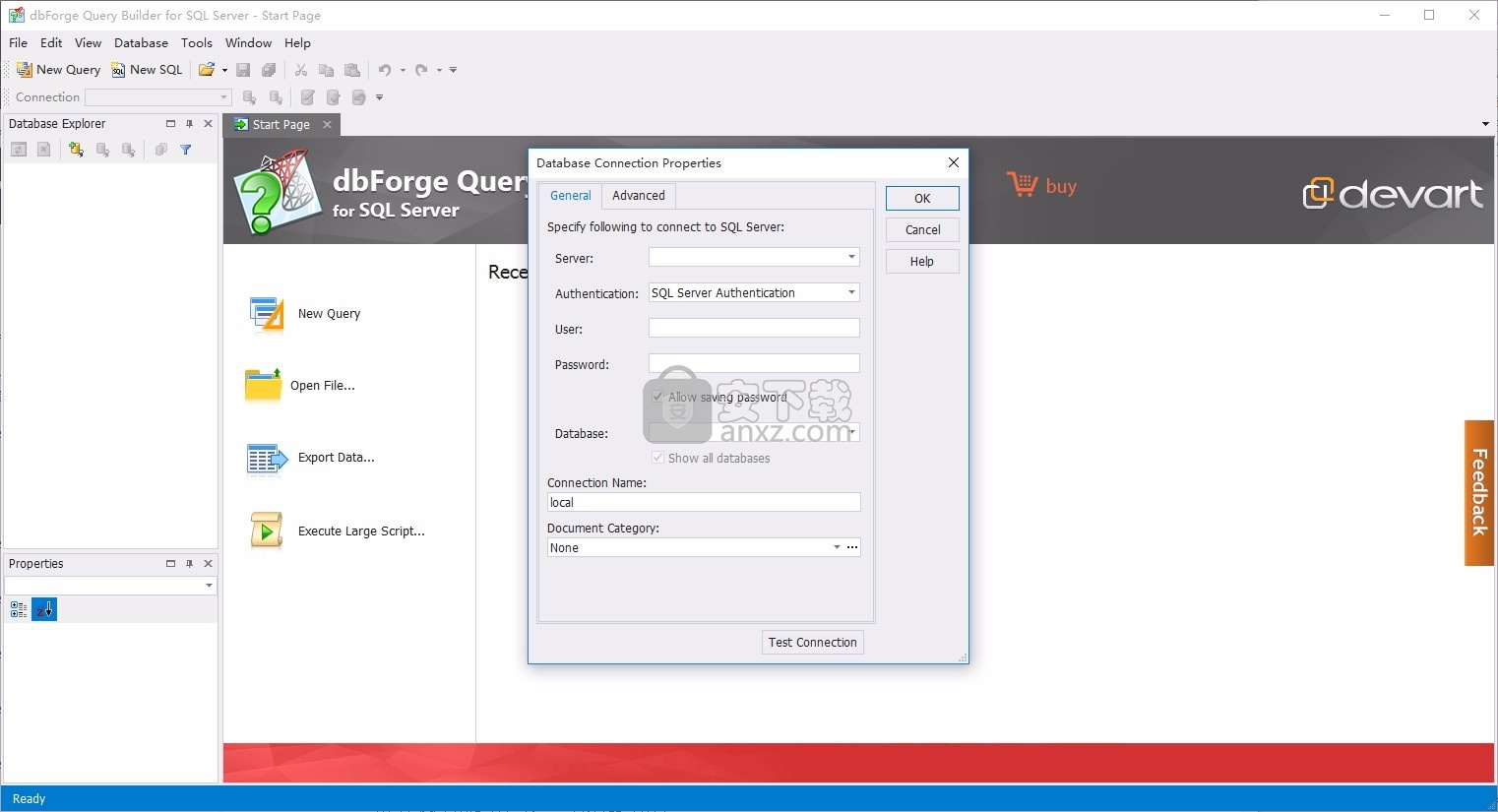This screenshot has width=1498, height=812.
Task: Click the Copy toolbar icon
Action: pyautogui.click(x=326, y=70)
